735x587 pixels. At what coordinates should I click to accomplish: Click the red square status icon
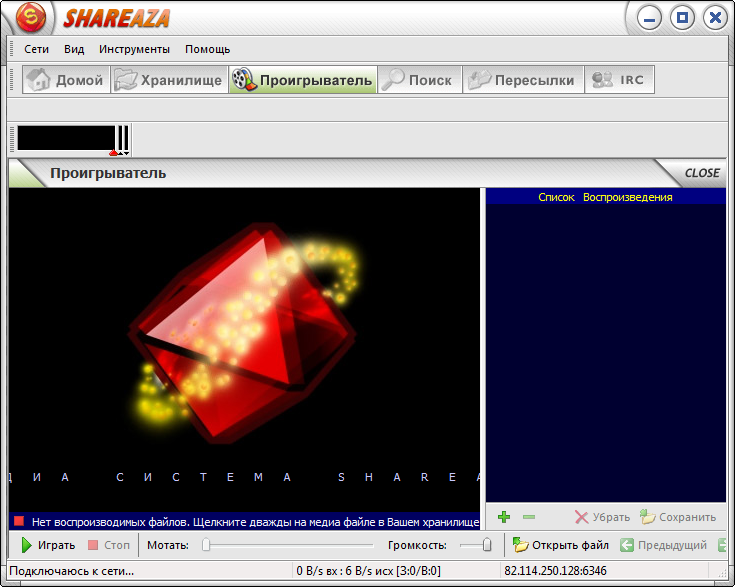click(19, 521)
